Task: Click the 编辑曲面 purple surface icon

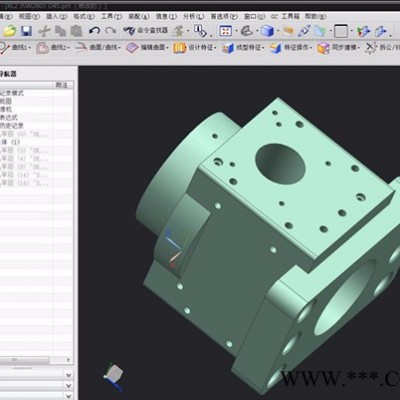Action: pos(132,48)
